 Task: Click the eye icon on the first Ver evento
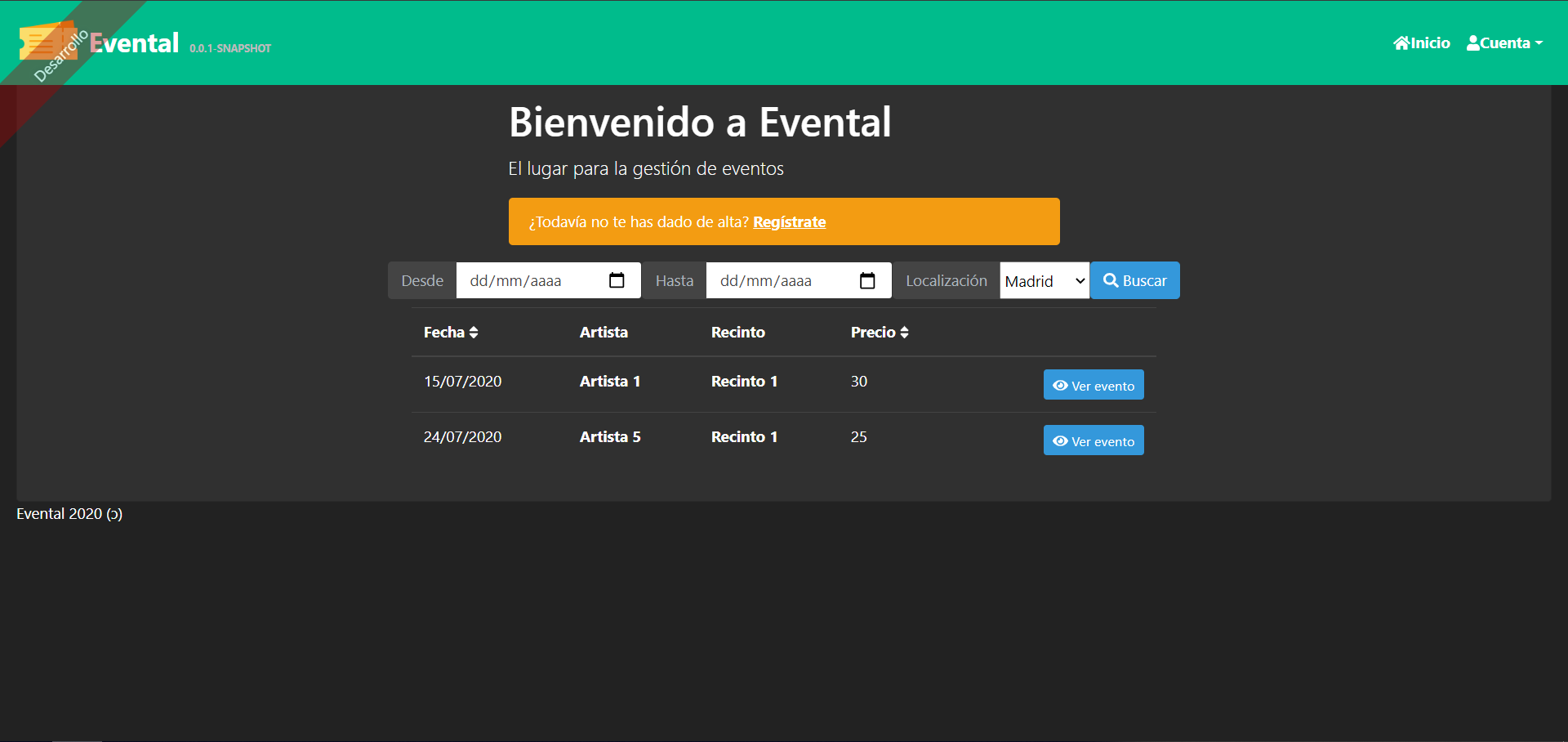[x=1060, y=385]
